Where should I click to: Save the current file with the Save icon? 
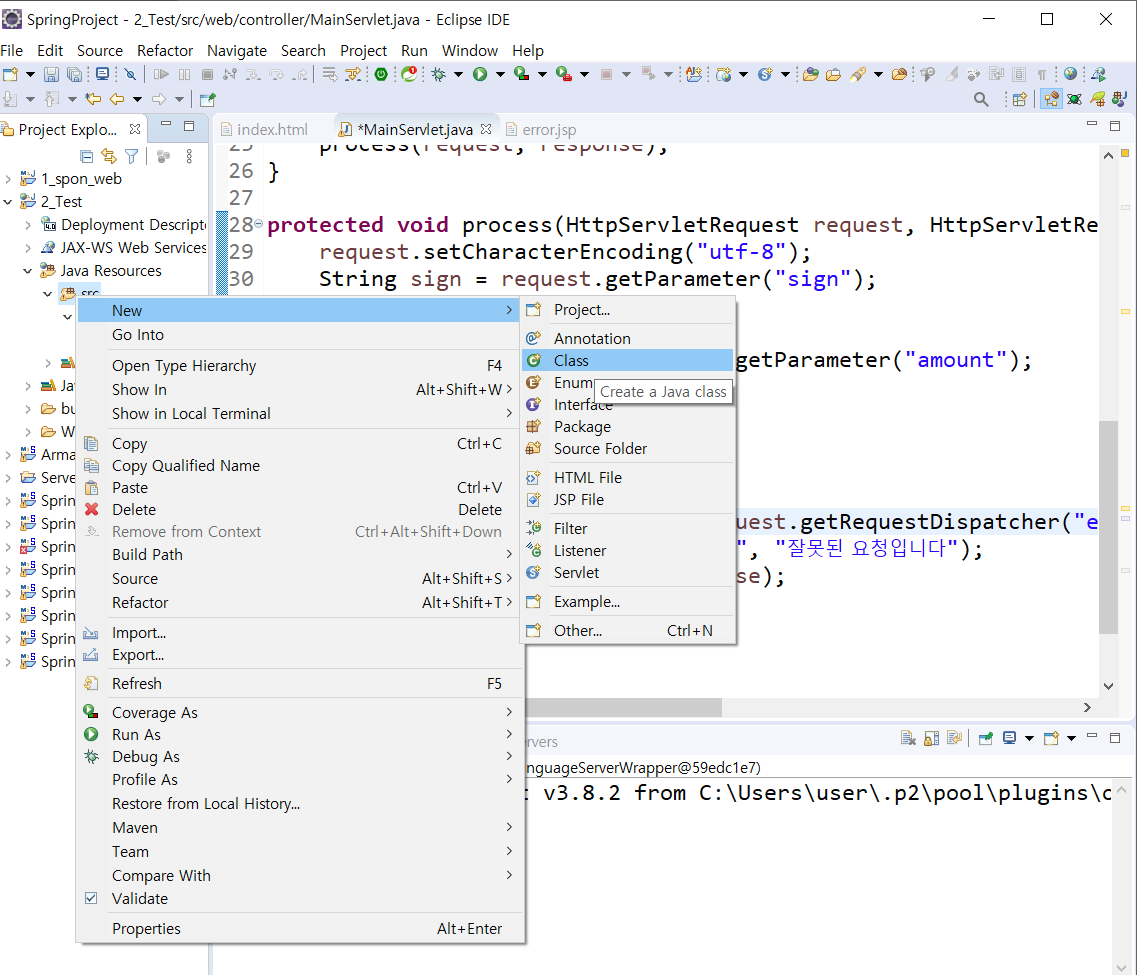point(51,74)
